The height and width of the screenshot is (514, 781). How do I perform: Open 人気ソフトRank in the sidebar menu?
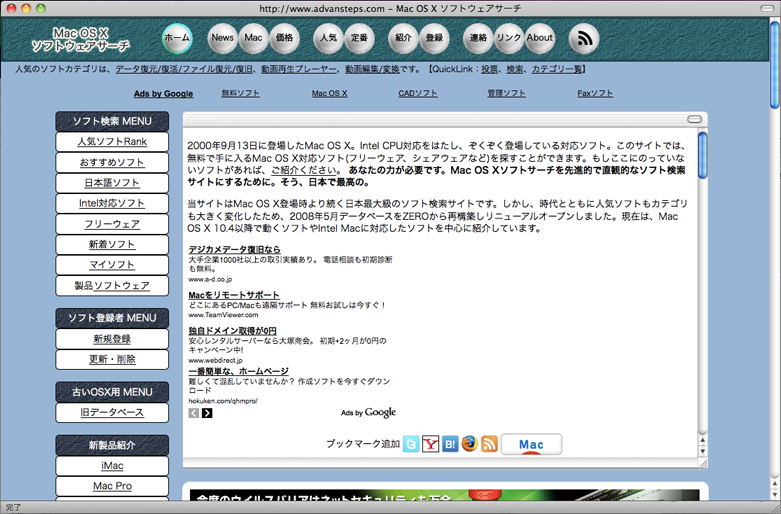(x=112, y=142)
